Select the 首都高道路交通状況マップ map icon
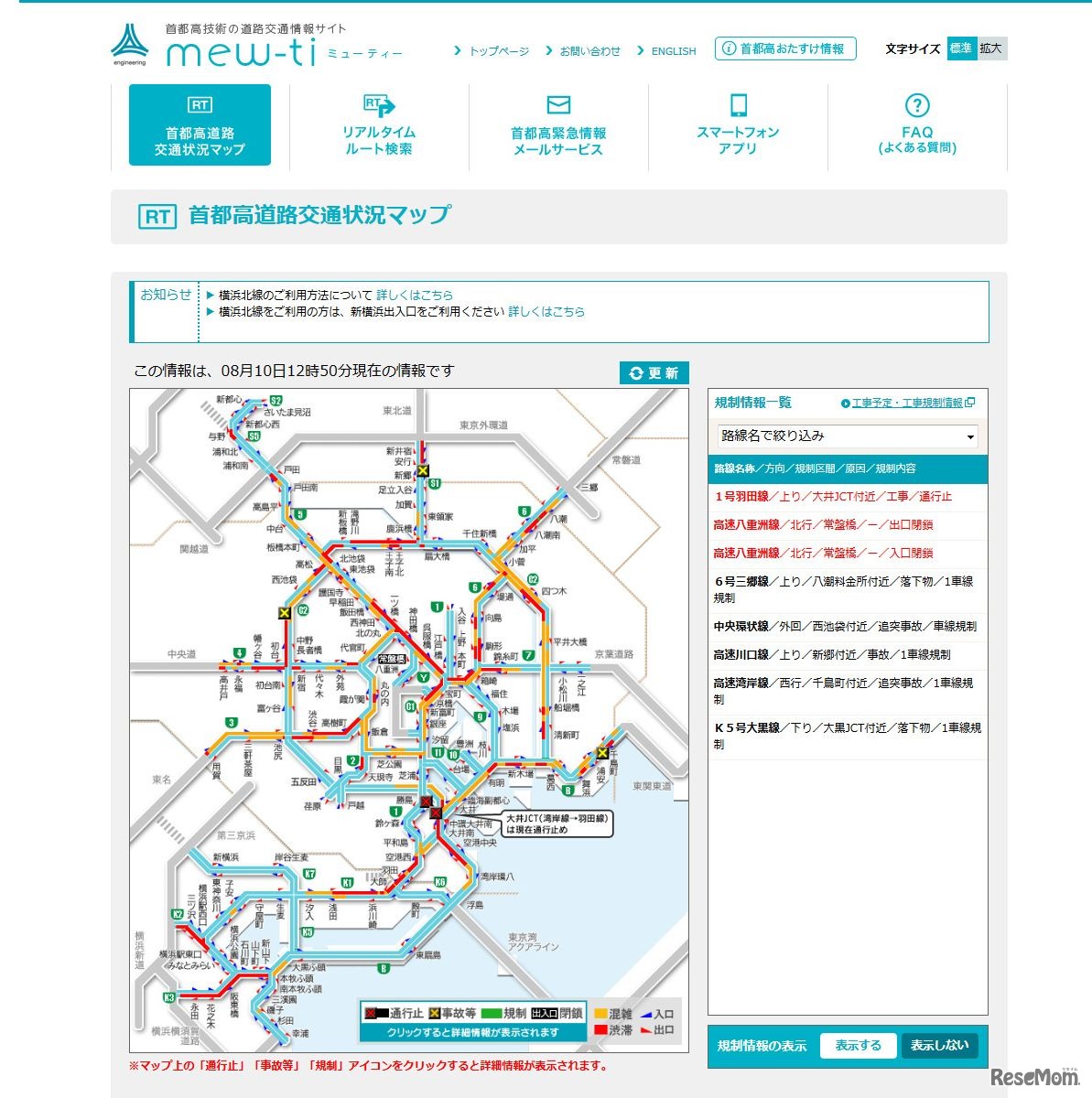The image size is (1092, 1098). 200,125
